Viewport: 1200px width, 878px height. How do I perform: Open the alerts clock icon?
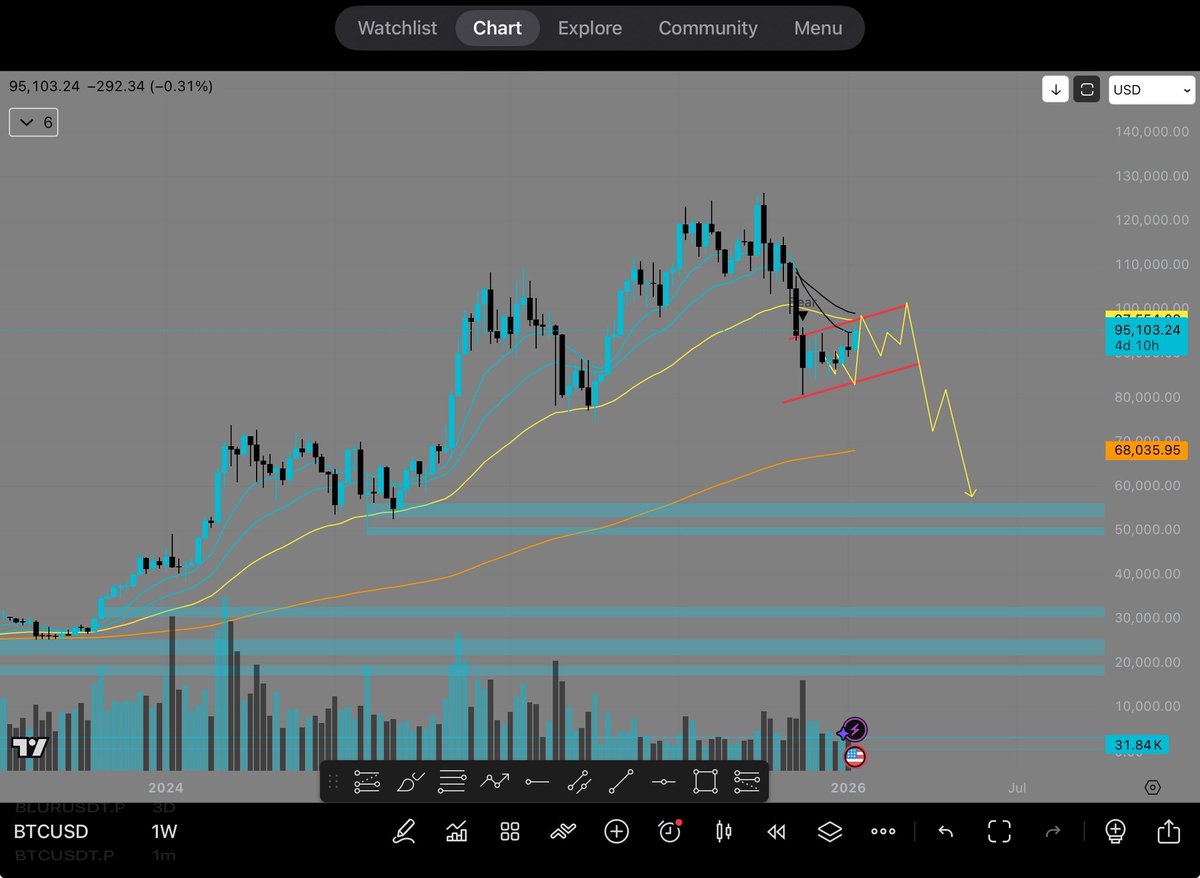point(670,831)
